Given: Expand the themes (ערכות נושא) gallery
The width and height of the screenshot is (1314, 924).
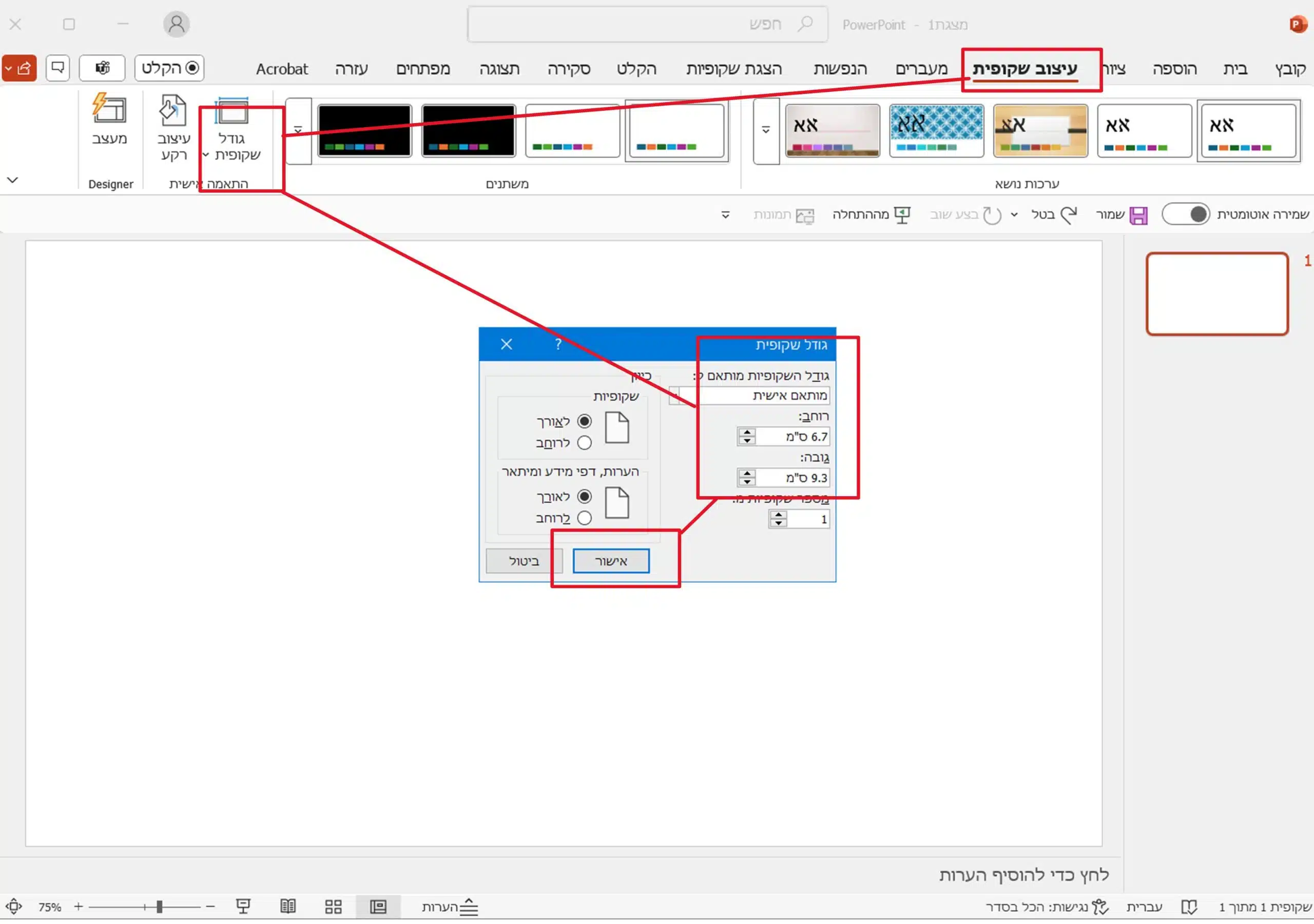Looking at the screenshot, I should 766,131.
